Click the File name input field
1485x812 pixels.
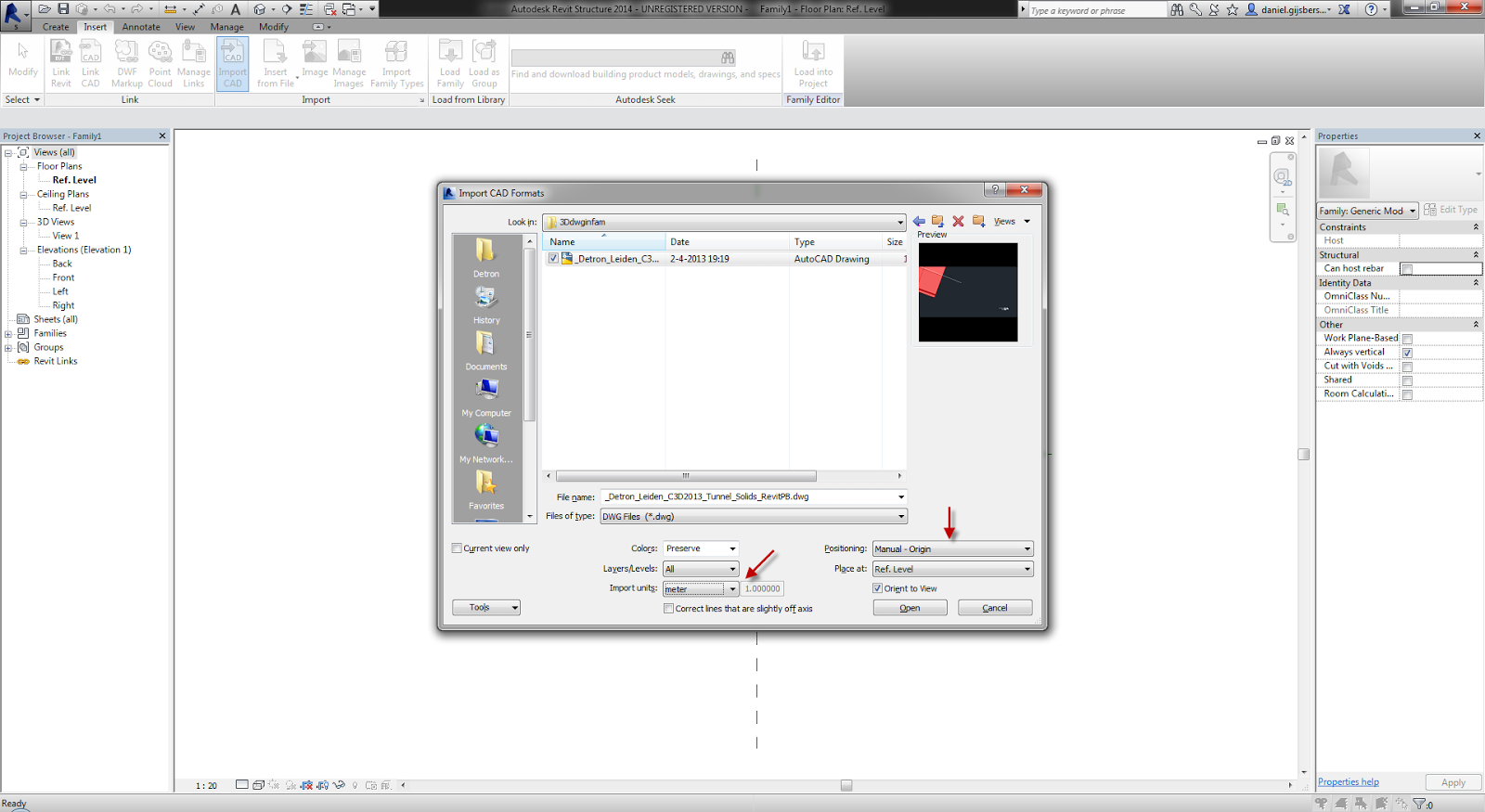754,496
